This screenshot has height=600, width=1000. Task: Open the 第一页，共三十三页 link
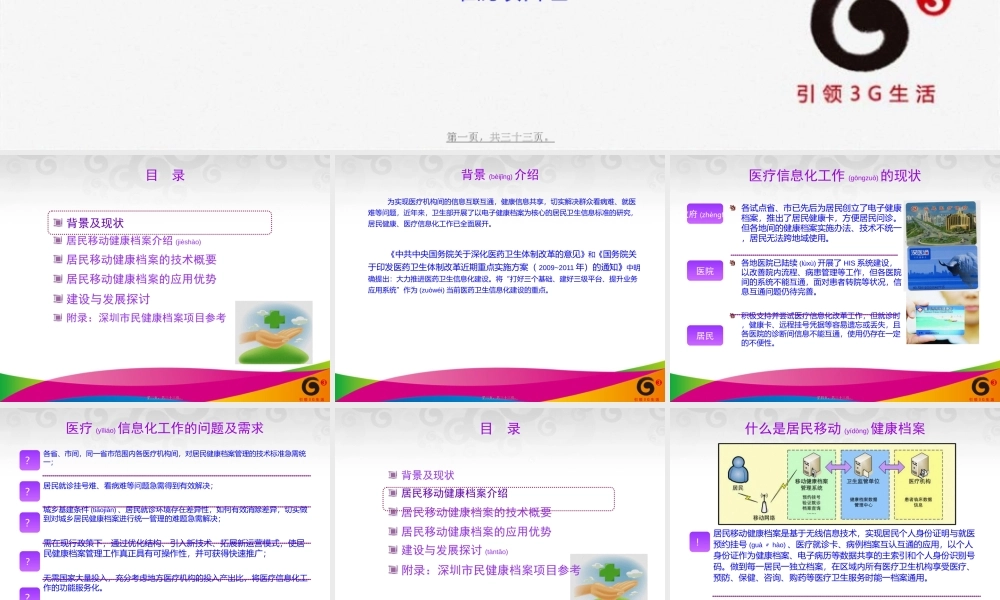pos(500,135)
